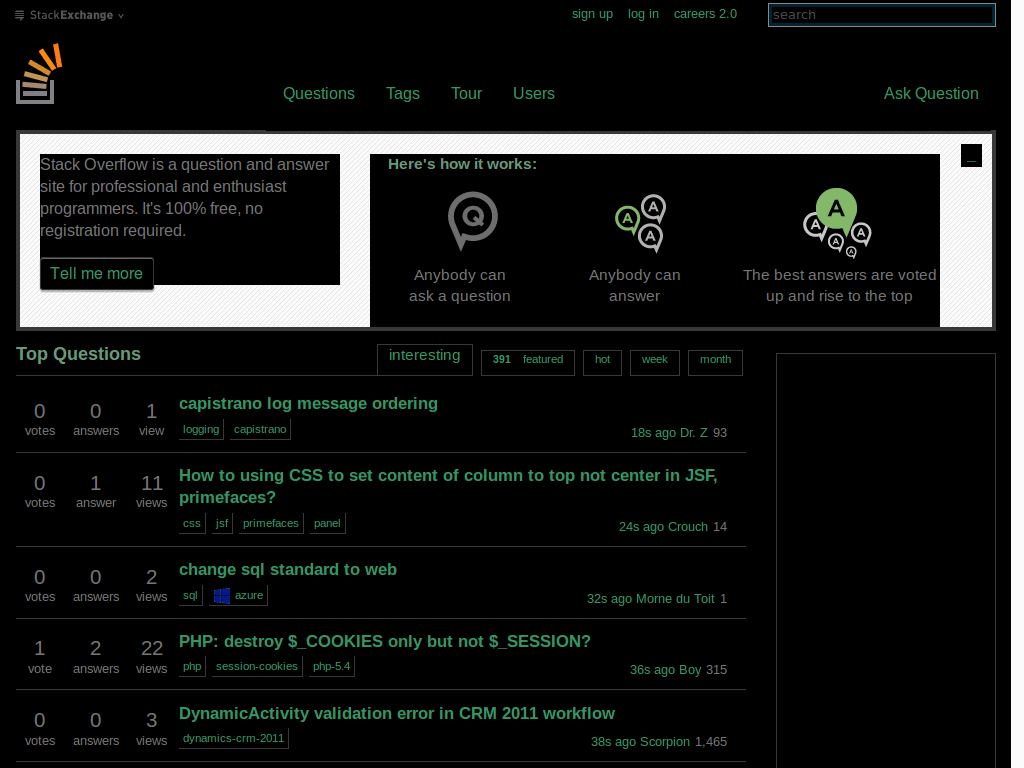Expand the StackExchange dropdown arrow
The width and height of the screenshot is (1024, 768).
[x=121, y=16]
